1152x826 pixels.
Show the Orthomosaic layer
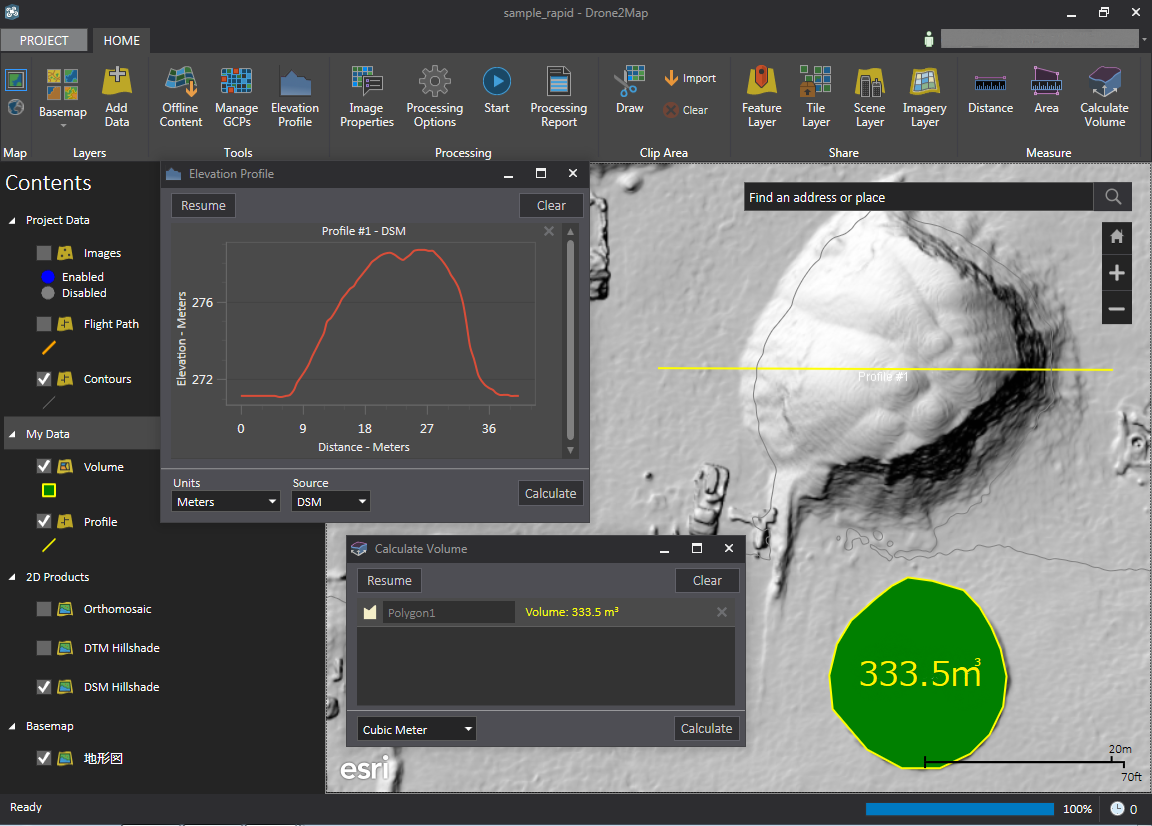point(44,609)
